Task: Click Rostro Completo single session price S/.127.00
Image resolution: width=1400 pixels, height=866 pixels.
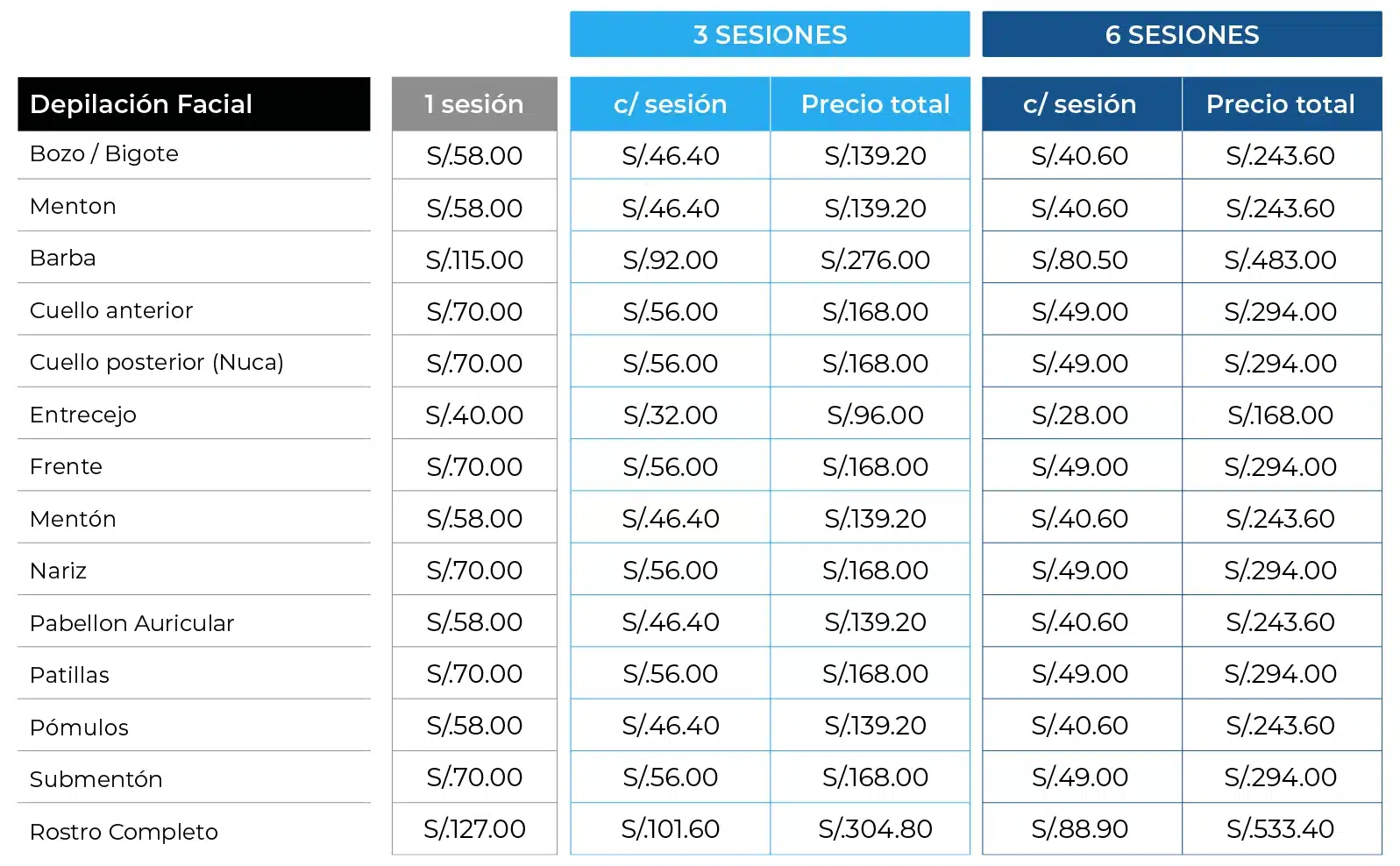Action: pyautogui.click(x=474, y=828)
